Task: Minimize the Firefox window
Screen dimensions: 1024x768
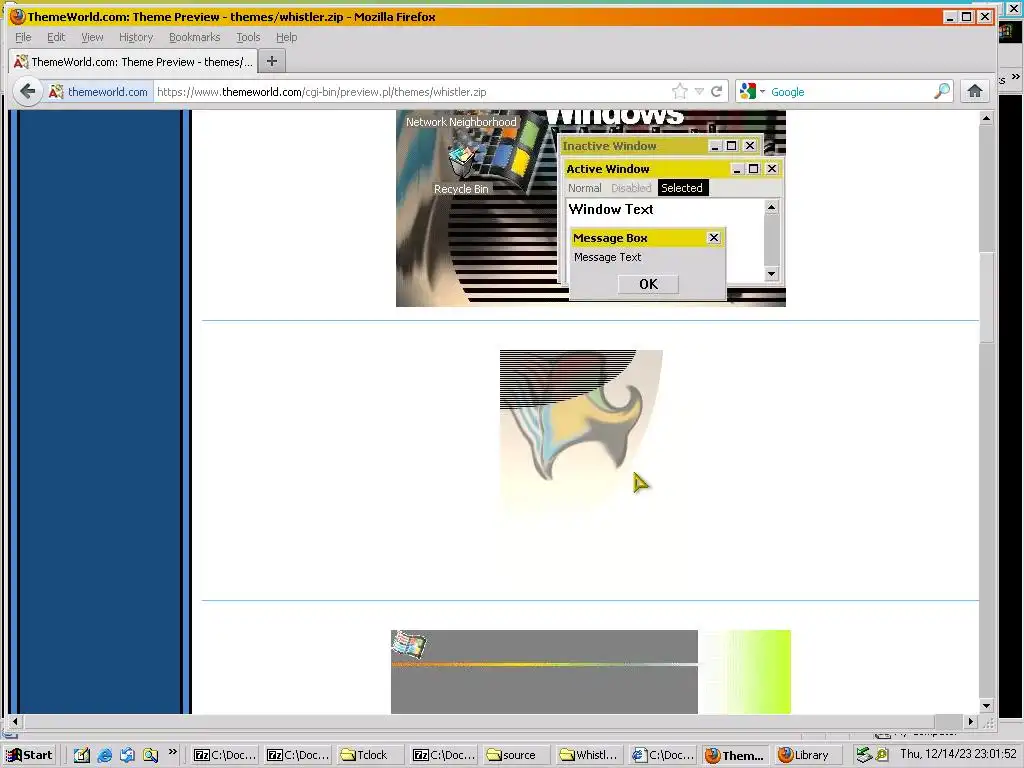Action: [x=950, y=17]
